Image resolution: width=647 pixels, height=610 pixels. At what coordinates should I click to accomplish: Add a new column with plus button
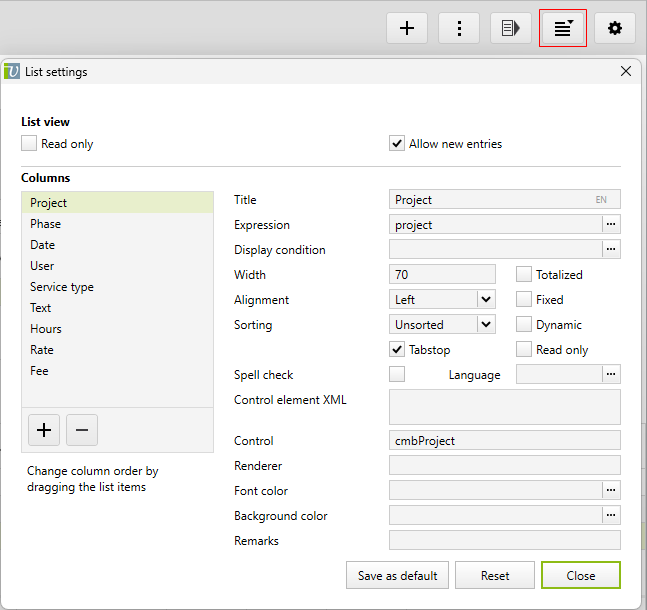pyautogui.click(x=44, y=430)
